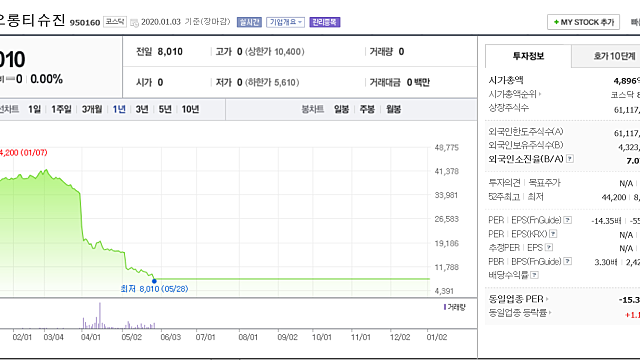Image resolution: width=640 pixels, height=360 pixels.
Task: Open help icon beside PBR BPS(FnGuide)
Action: 567,261
